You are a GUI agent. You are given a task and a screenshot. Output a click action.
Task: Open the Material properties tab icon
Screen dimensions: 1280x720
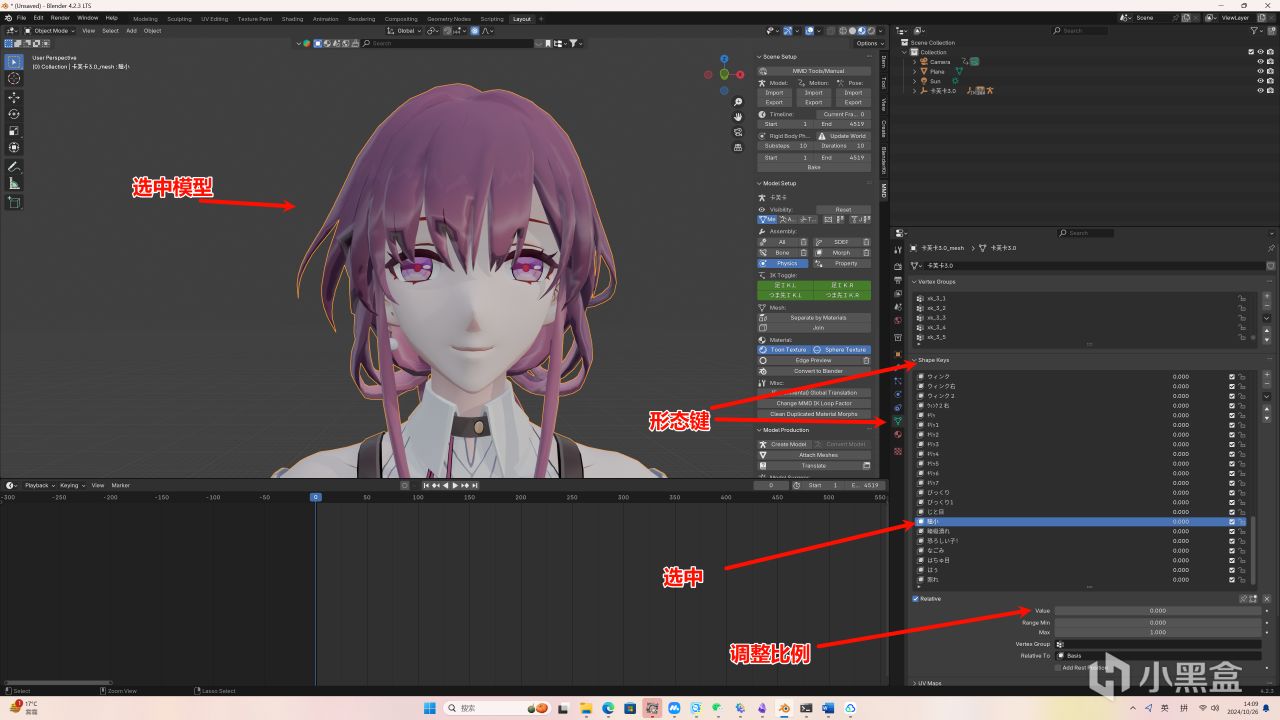[x=897, y=436]
